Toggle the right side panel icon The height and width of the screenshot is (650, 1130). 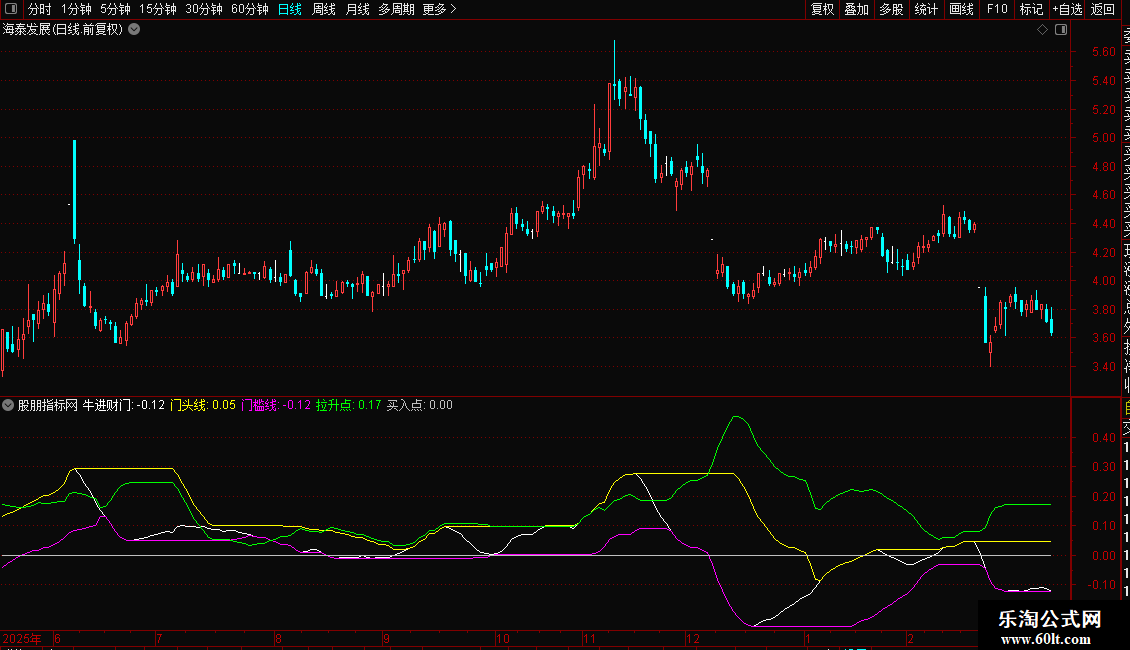[1057, 30]
